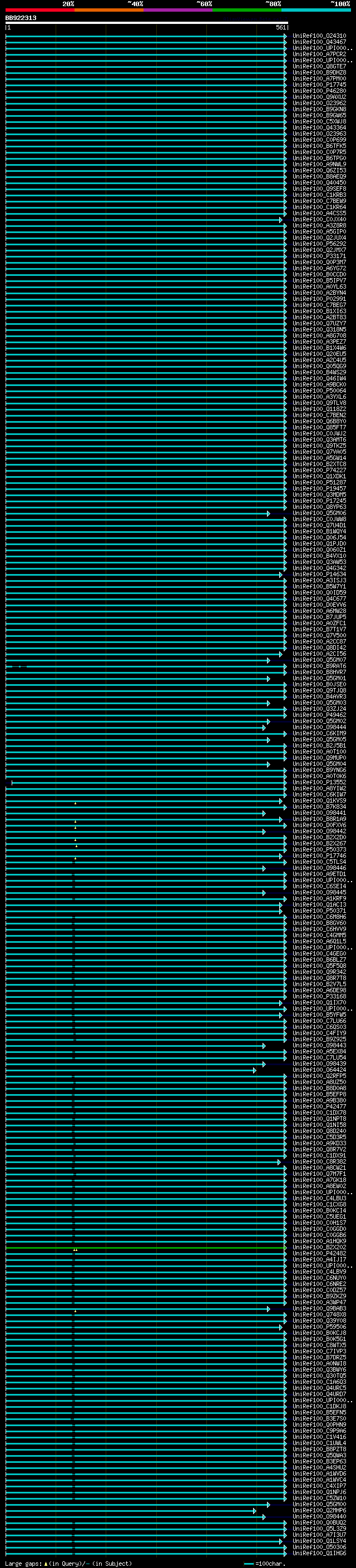Click hit label UniRef100_Q9BAB3
Screen dimensions: 356x1568
319,1308
